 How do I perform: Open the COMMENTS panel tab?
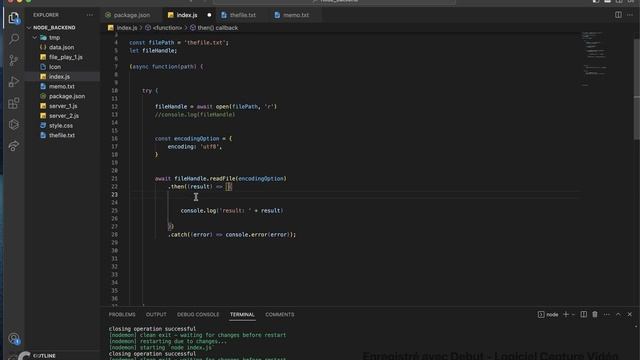pos(280,314)
